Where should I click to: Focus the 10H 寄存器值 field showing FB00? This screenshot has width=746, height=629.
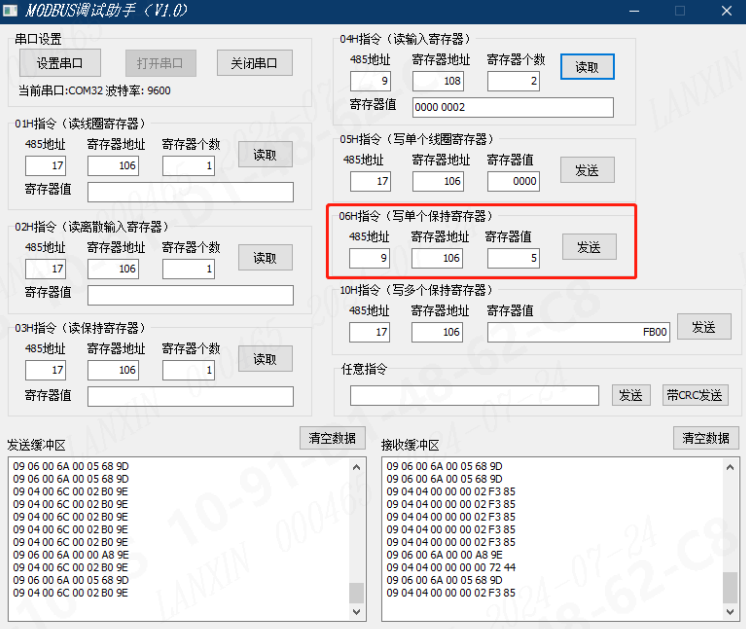(579, 332)
